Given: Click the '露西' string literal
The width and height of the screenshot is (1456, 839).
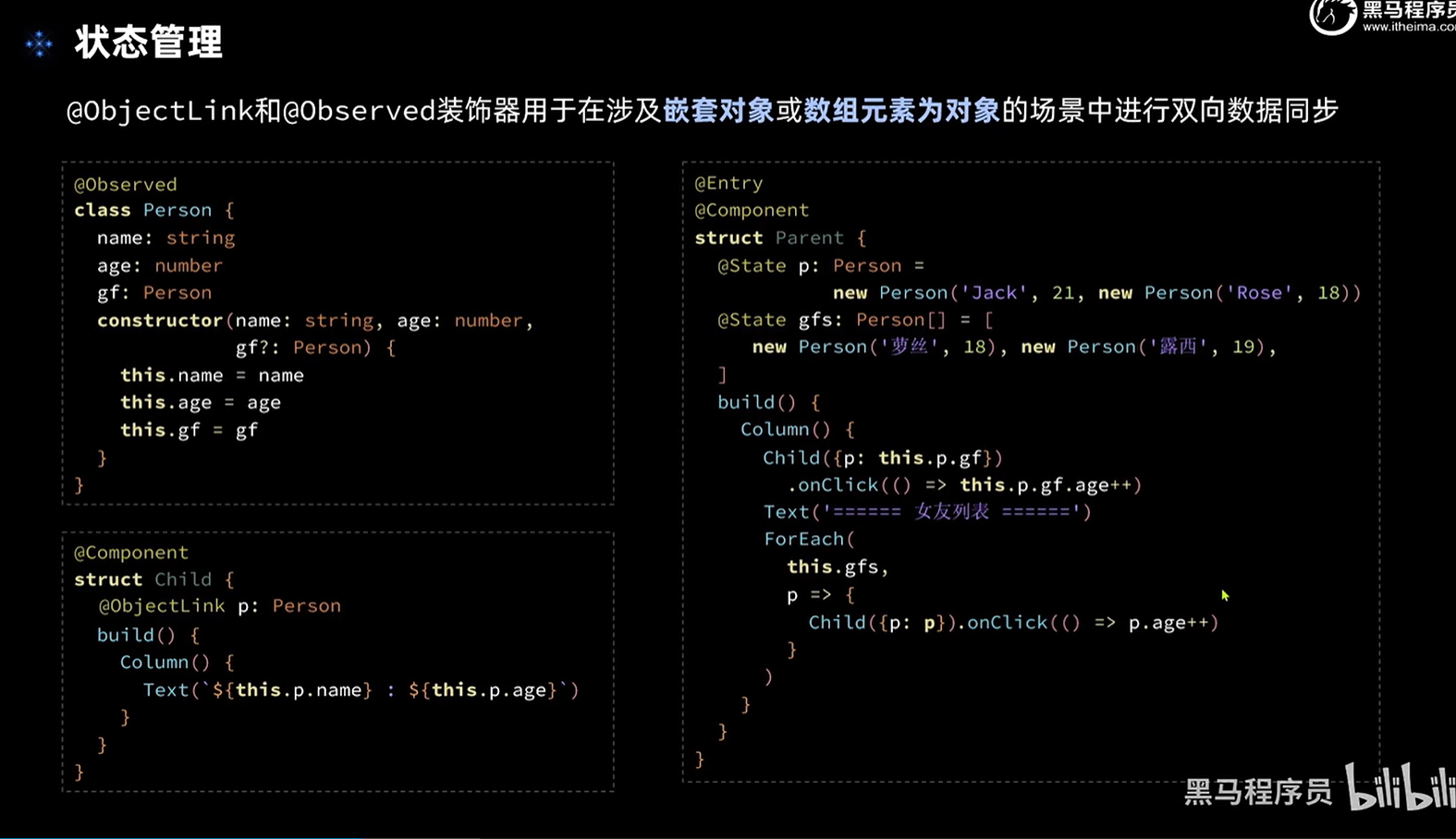Looking at the screenshot, I should click(x=1178, y=347).
